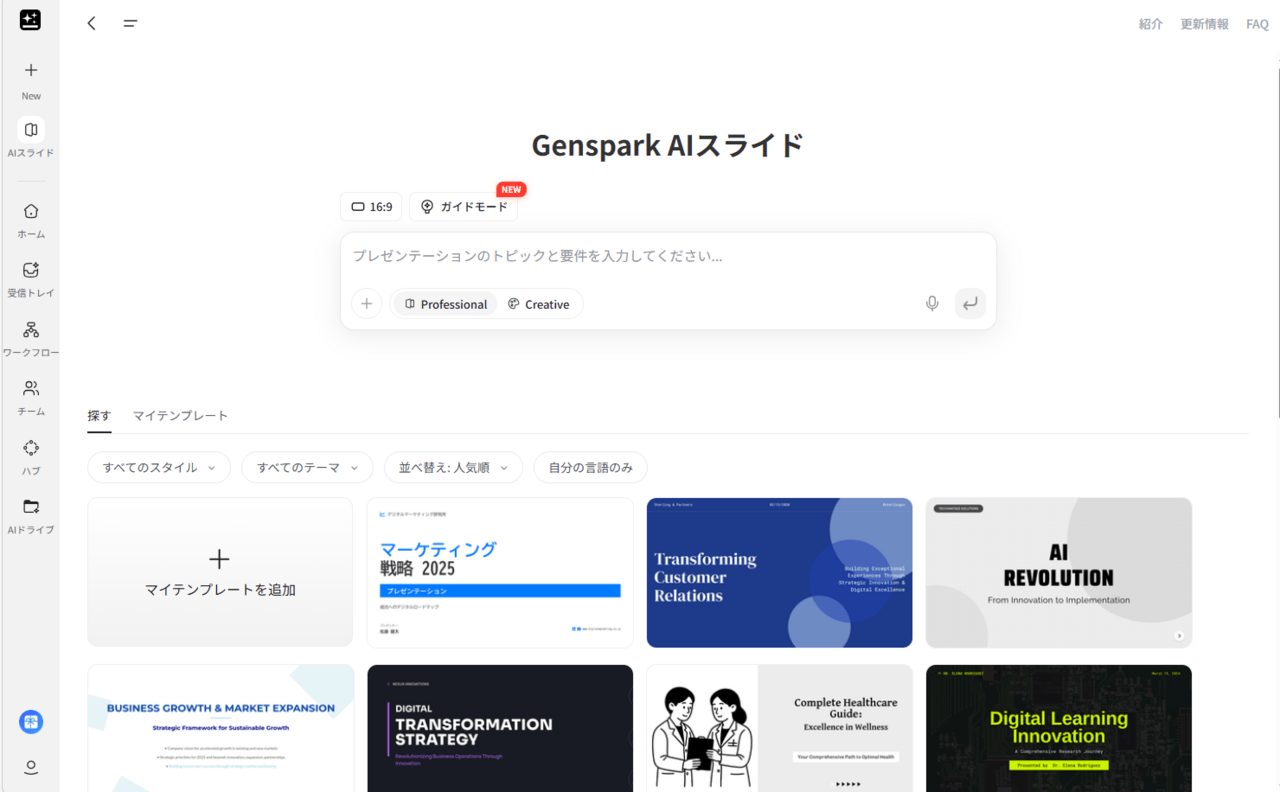The image size is (1280, 792).
Task: Open the Transforming Customer Relations blue template
Action: (x=779, y=573)
